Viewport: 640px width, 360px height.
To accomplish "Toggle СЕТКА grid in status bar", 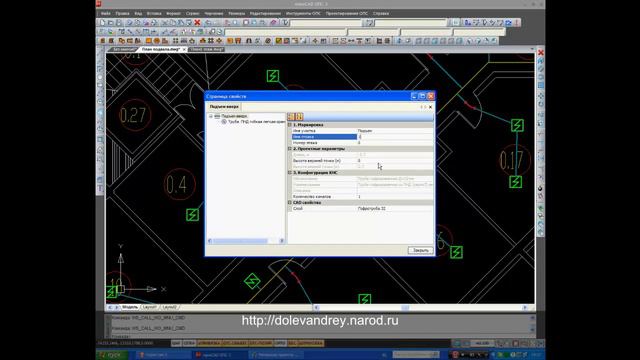I will [x=189, y=343].
